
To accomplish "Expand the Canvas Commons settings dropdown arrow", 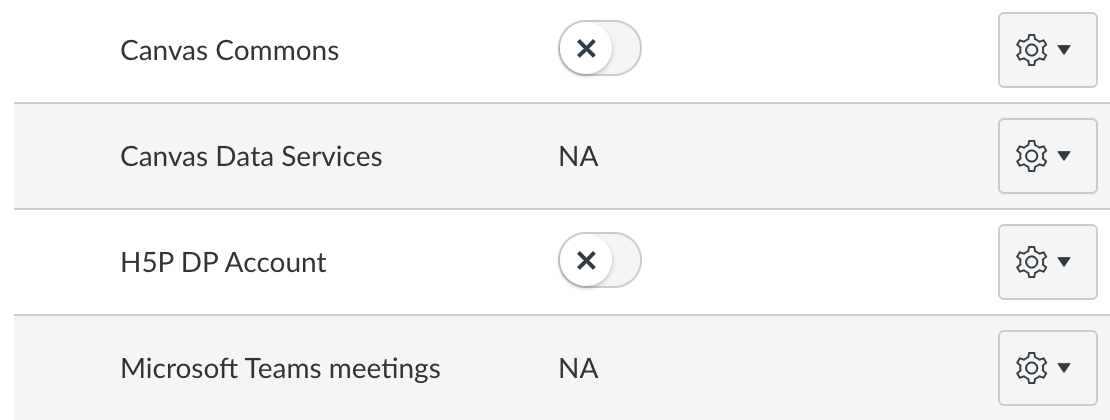I will click(x=1064, y=50).
